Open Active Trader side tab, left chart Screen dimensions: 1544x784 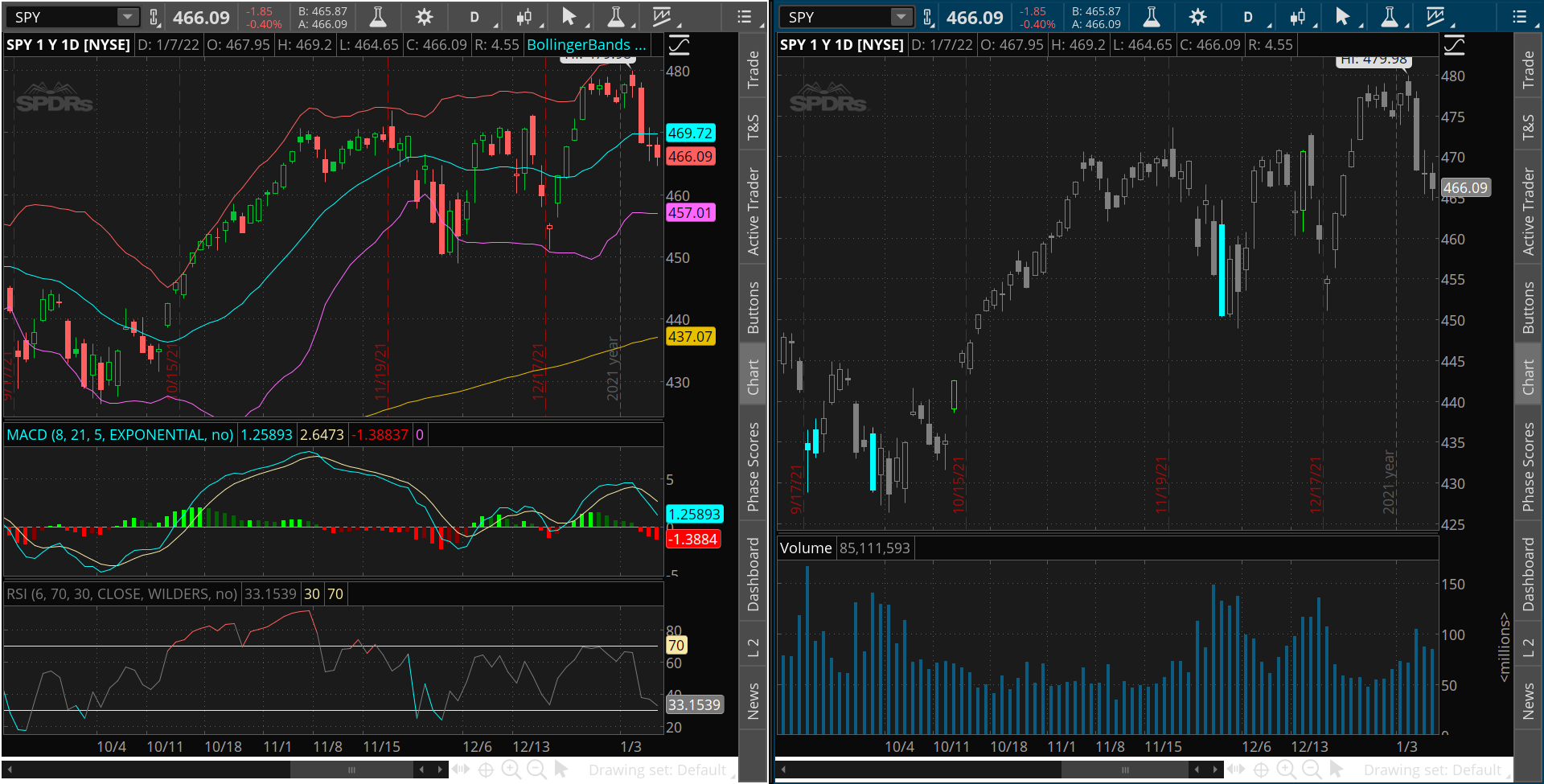click(x=753, y=211)
